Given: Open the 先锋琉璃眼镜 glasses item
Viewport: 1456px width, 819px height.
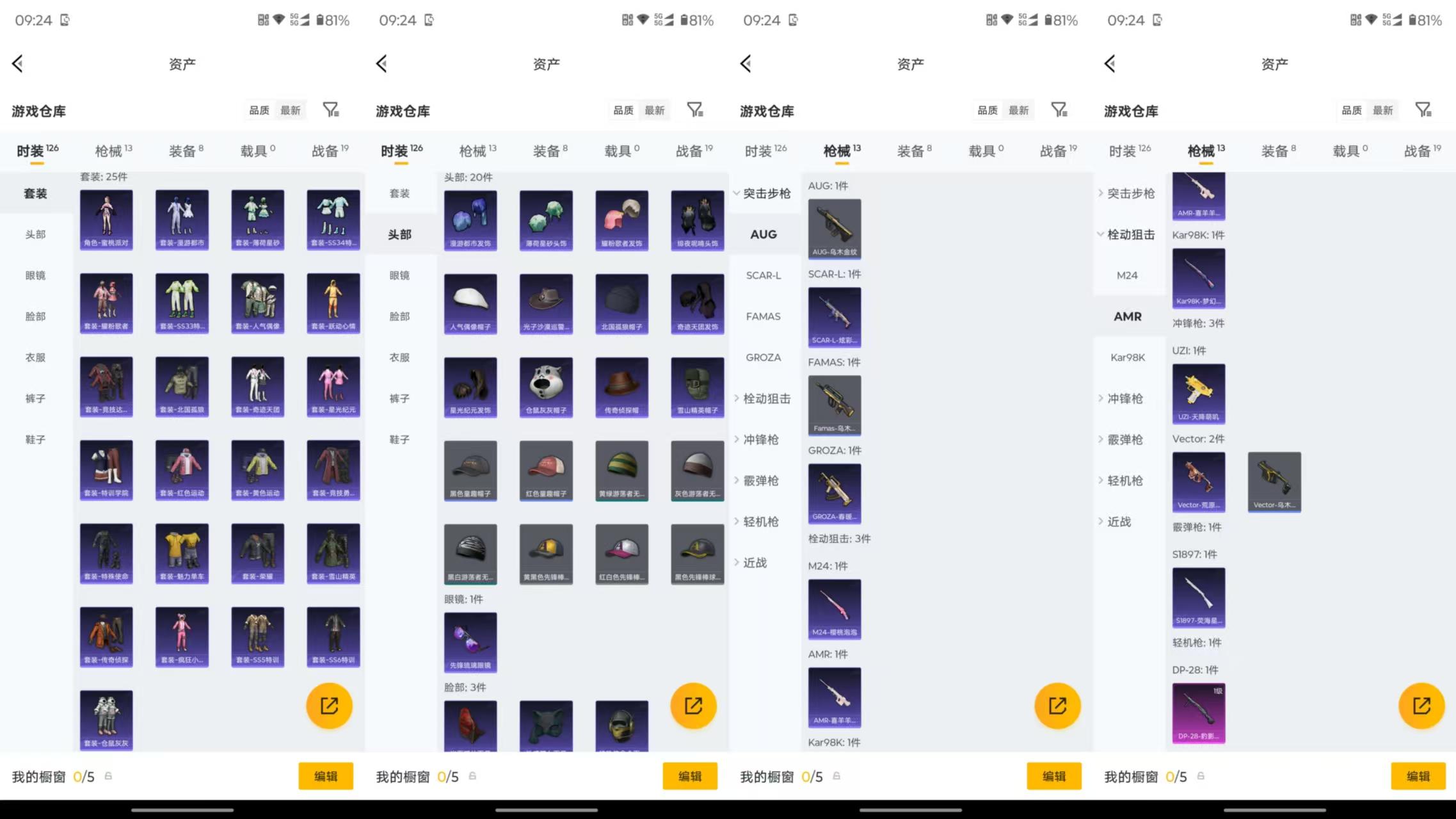Looking at the screenshot, I should 470,642.
